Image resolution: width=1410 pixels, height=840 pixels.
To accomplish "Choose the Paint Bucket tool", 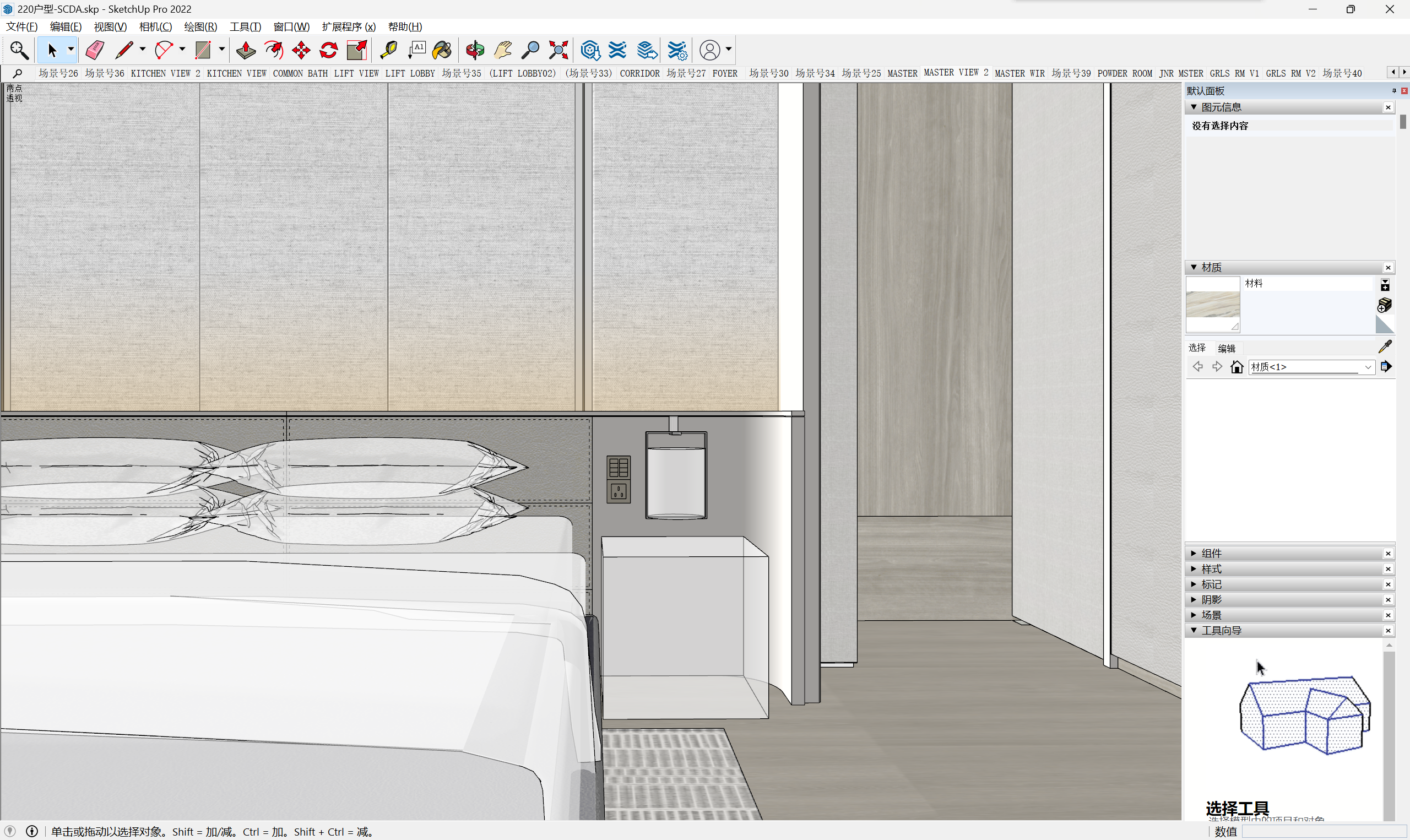I will pyautogui.click(x=442, y=50).
